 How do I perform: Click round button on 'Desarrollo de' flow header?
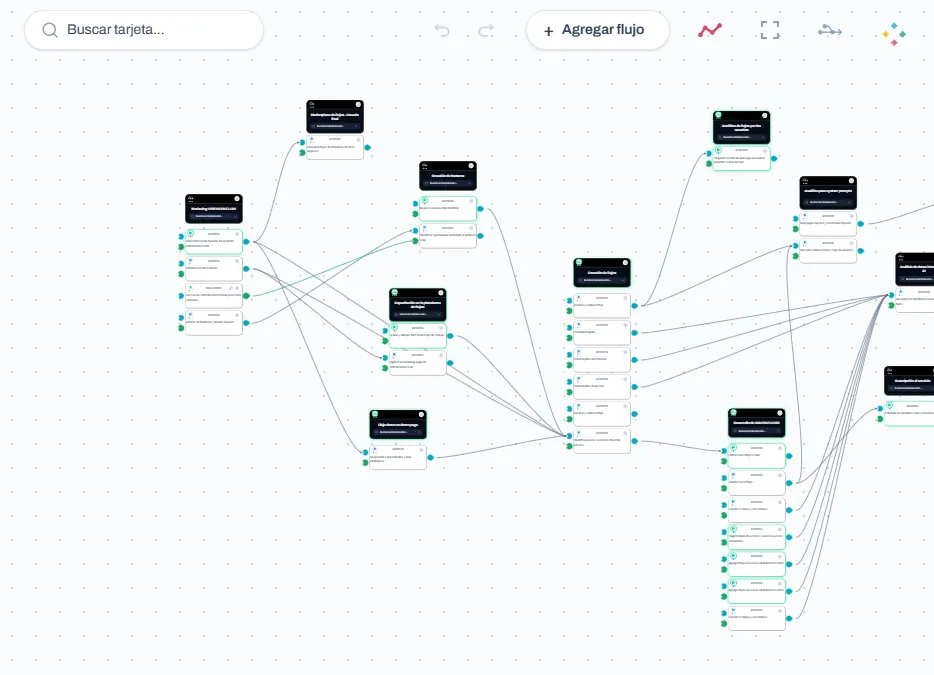pyautogui.click(x=780, y=413)
